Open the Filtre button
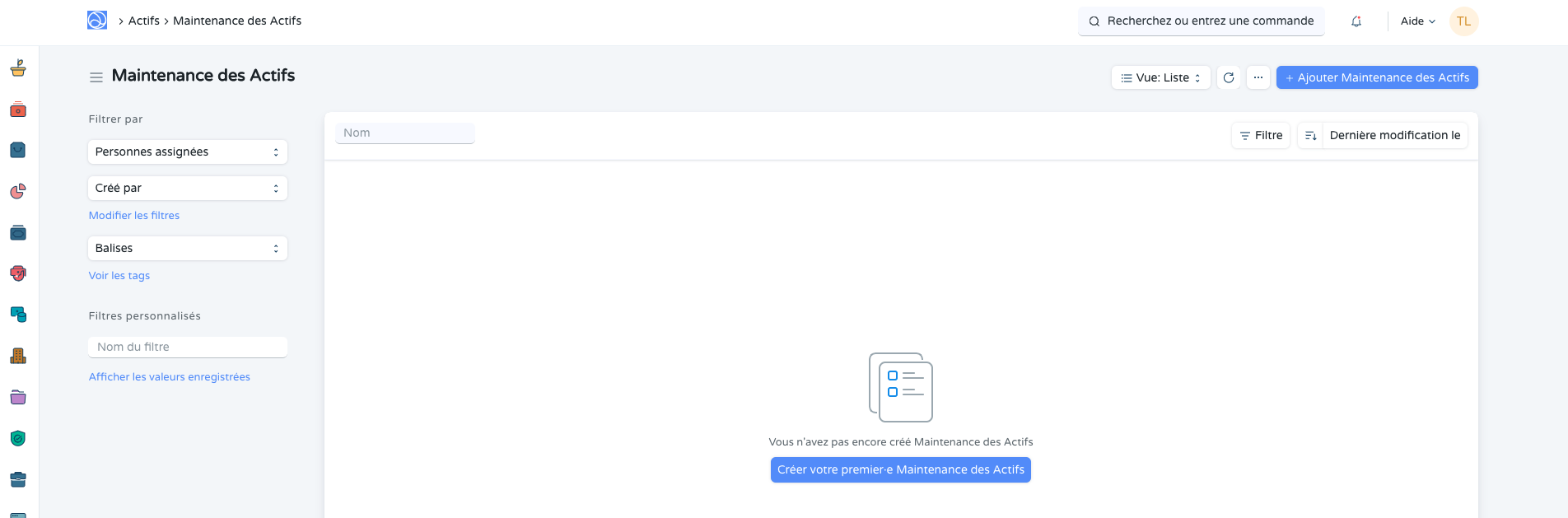 (1261, 135)
